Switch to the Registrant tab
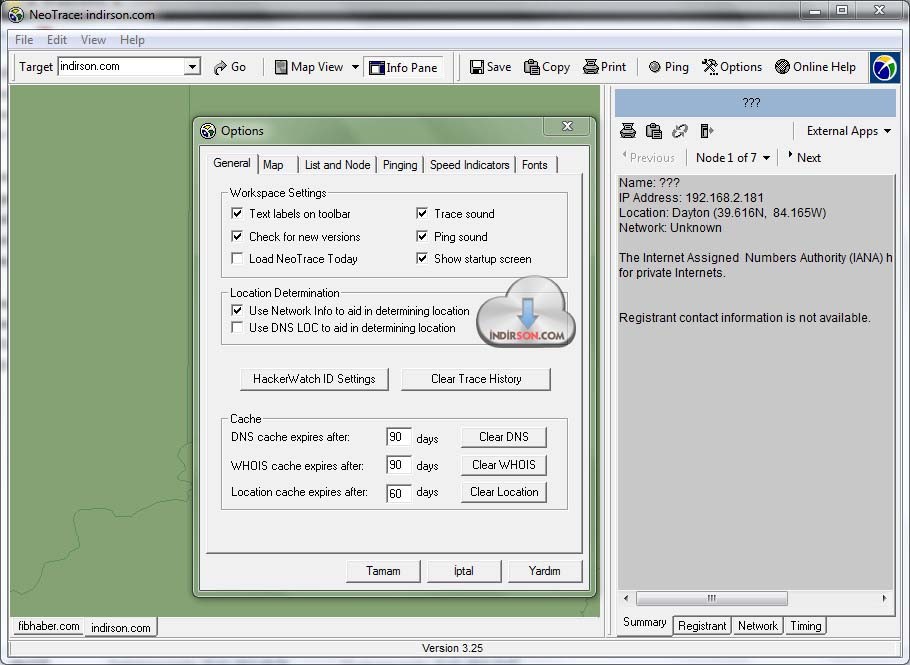910x665 pixels. (x=702, y=626)
